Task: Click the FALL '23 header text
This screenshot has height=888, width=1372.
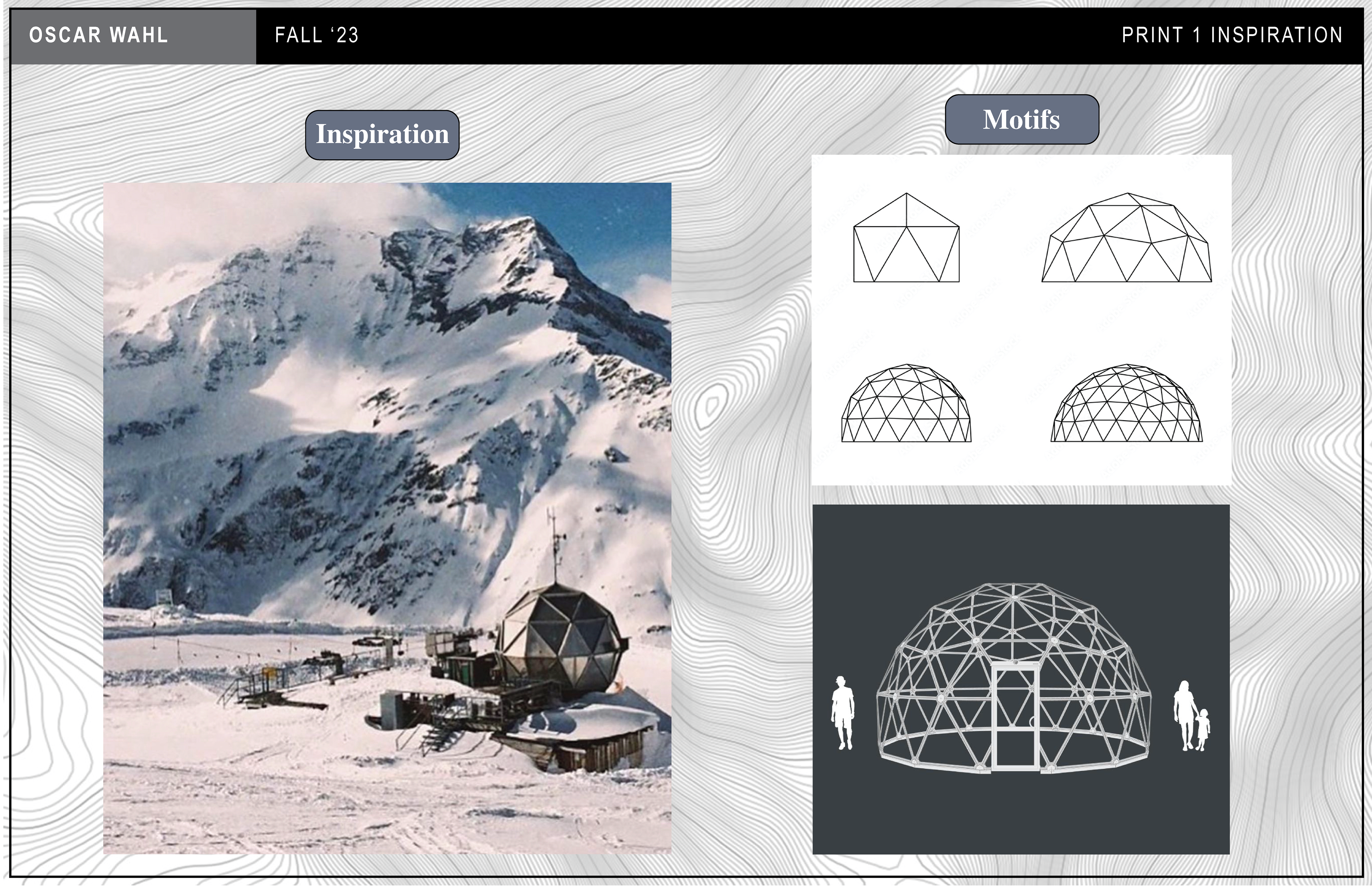Action: (316, 35)
